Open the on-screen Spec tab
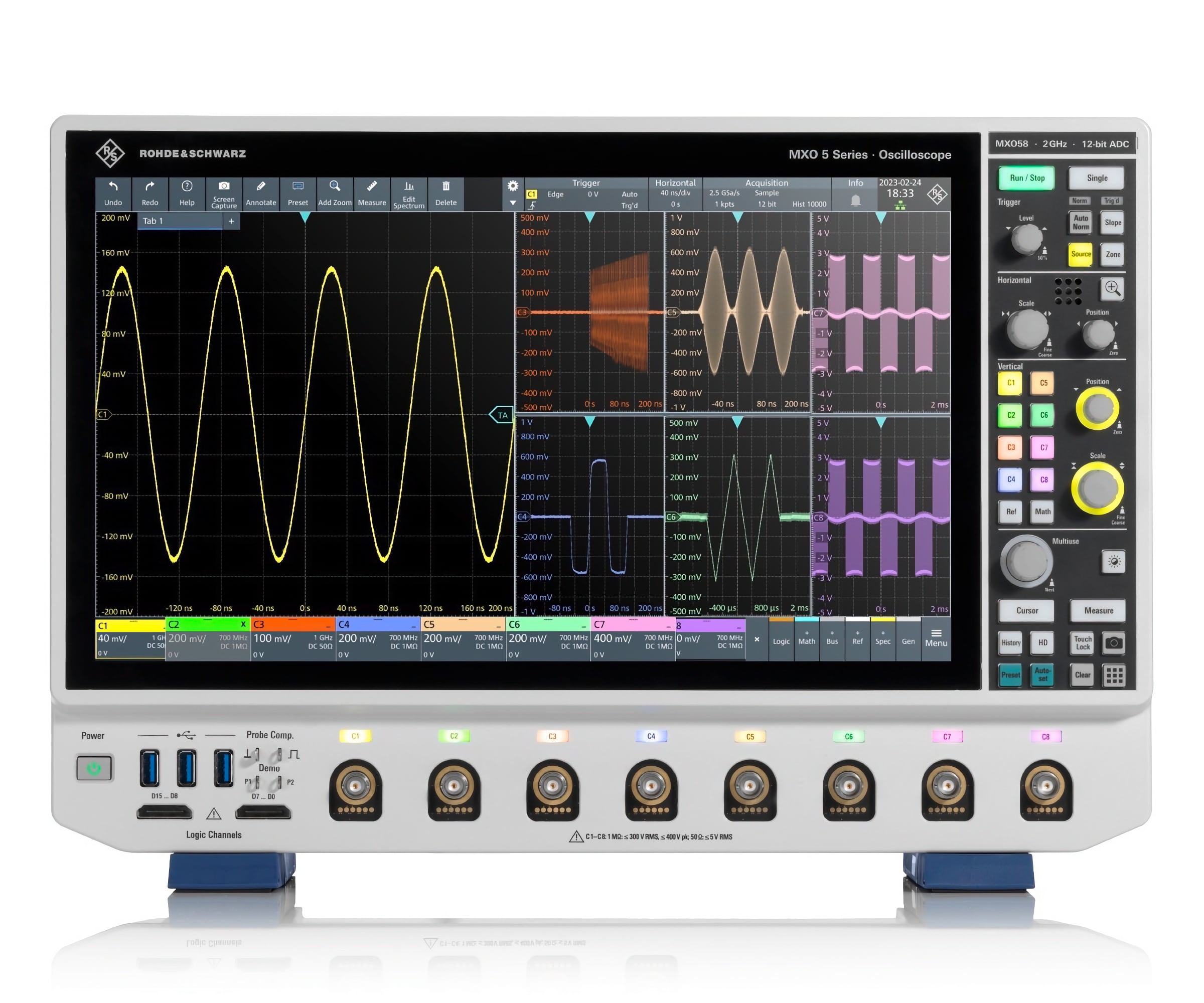This screenshot has height=1003, width=1204. point(882,638)
